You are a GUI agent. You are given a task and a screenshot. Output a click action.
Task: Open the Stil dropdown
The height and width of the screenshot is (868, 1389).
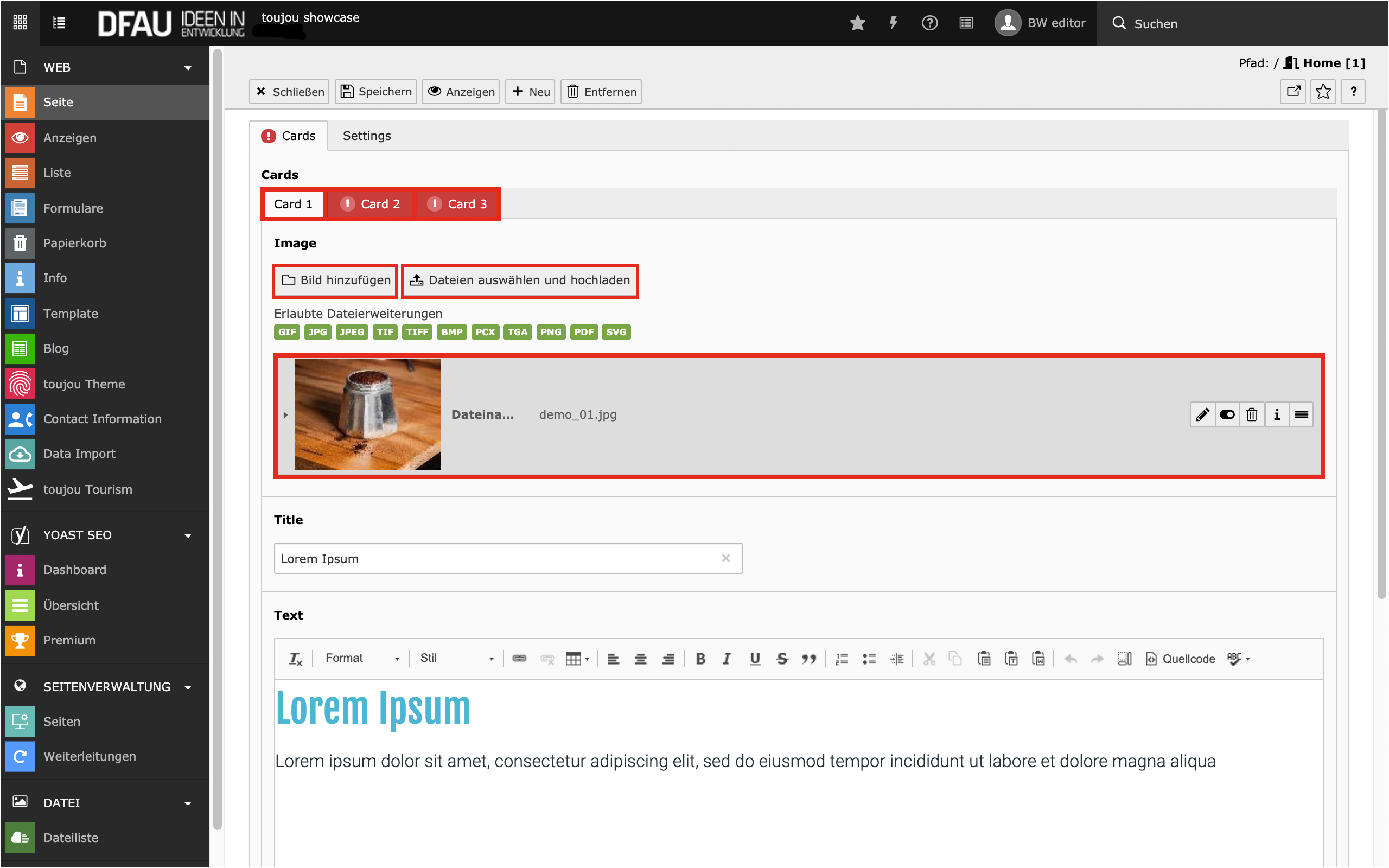pyautogui.click(x=456, y=659)
